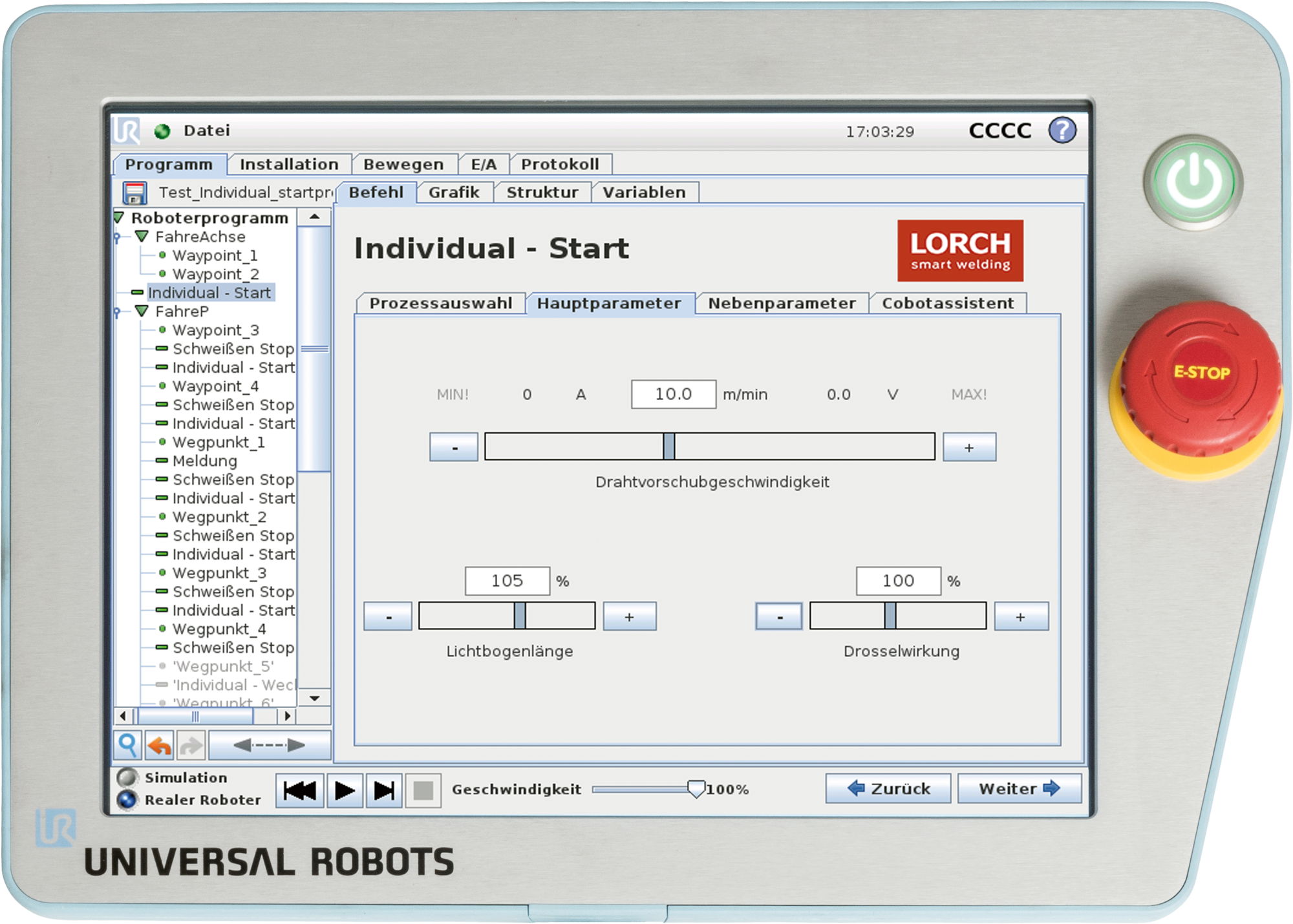
Task: Click the wire feed speed input showing 10.0
Action: (x=672, y=395)
